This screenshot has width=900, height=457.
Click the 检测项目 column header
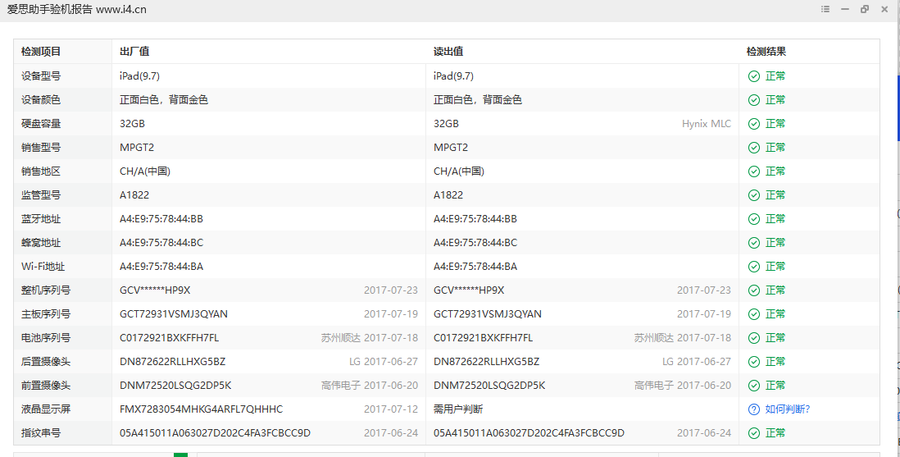click(x=41, y=52)
